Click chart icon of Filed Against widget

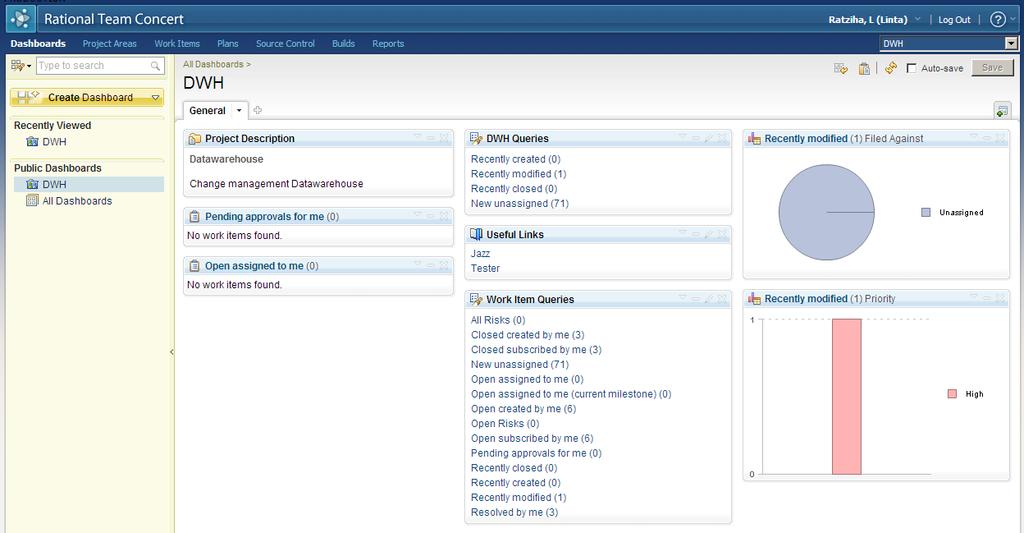[x=754, y=138]
